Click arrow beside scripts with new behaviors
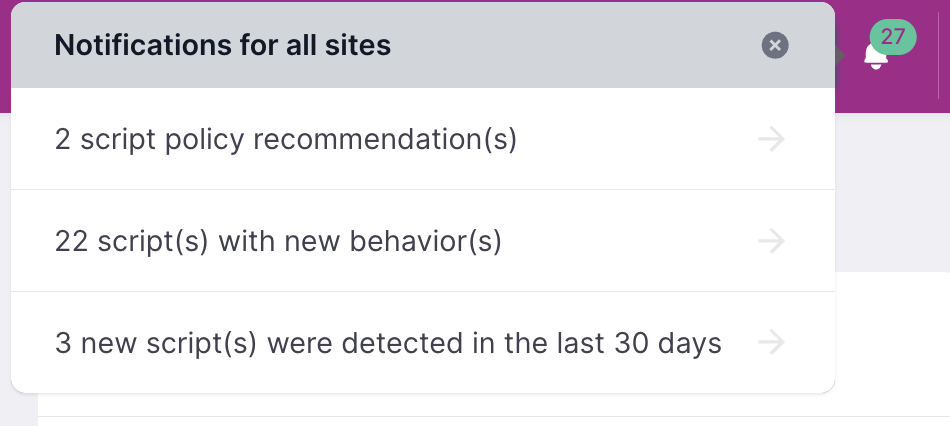 click(x=771, y=241)
